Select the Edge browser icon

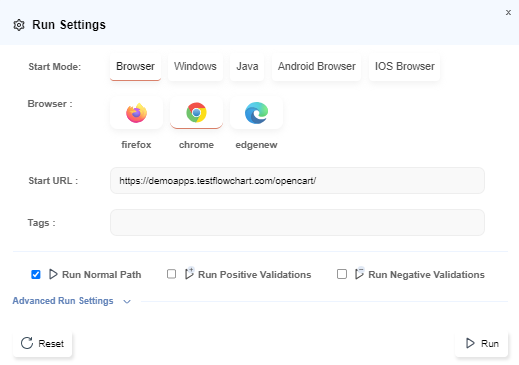pos(256,113)
